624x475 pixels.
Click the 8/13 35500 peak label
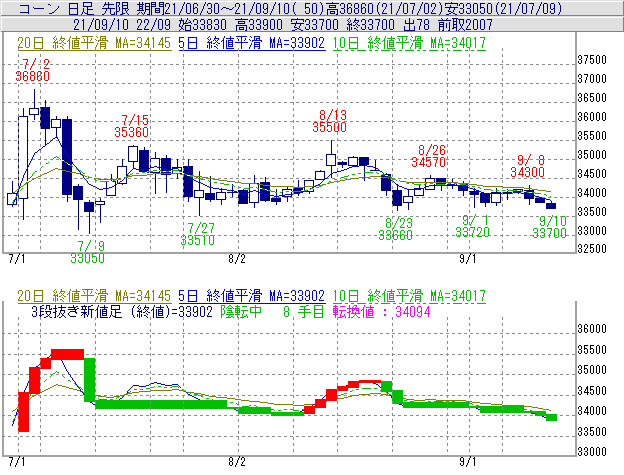(x=330, y=121)
